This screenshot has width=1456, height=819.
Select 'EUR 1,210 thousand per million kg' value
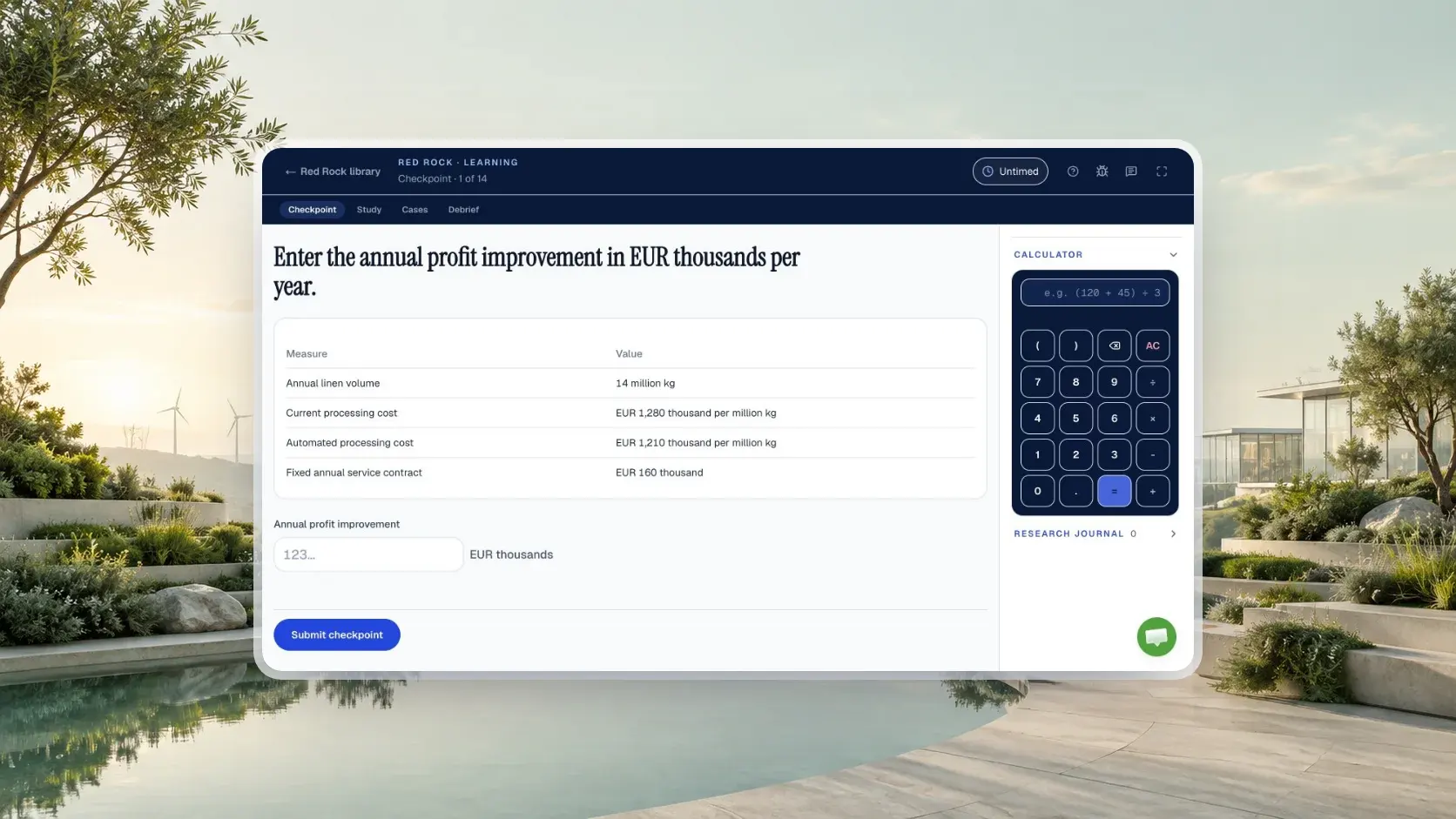tap(696, 443)
